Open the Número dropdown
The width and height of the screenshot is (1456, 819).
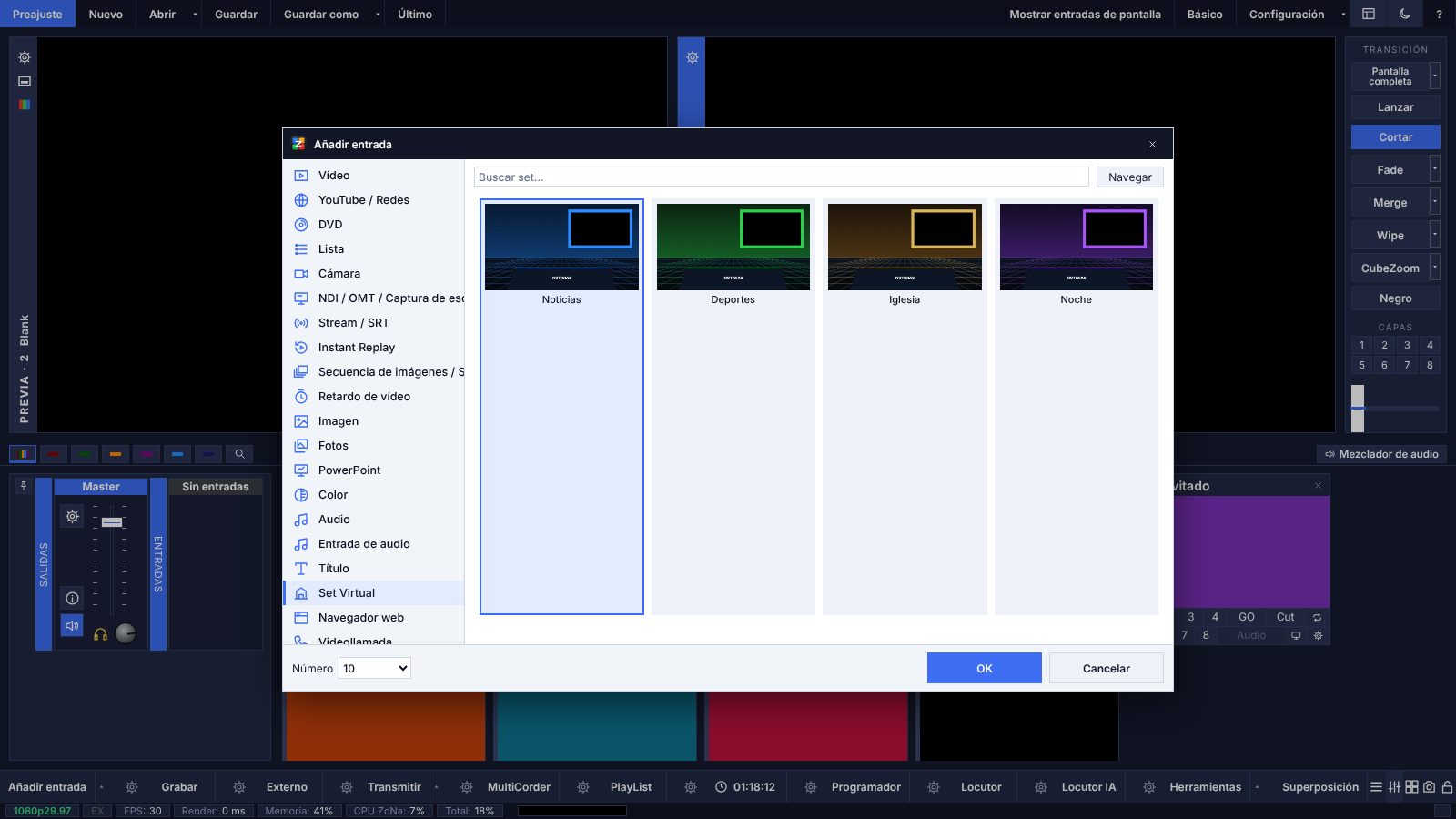click(x=375, y=668)
